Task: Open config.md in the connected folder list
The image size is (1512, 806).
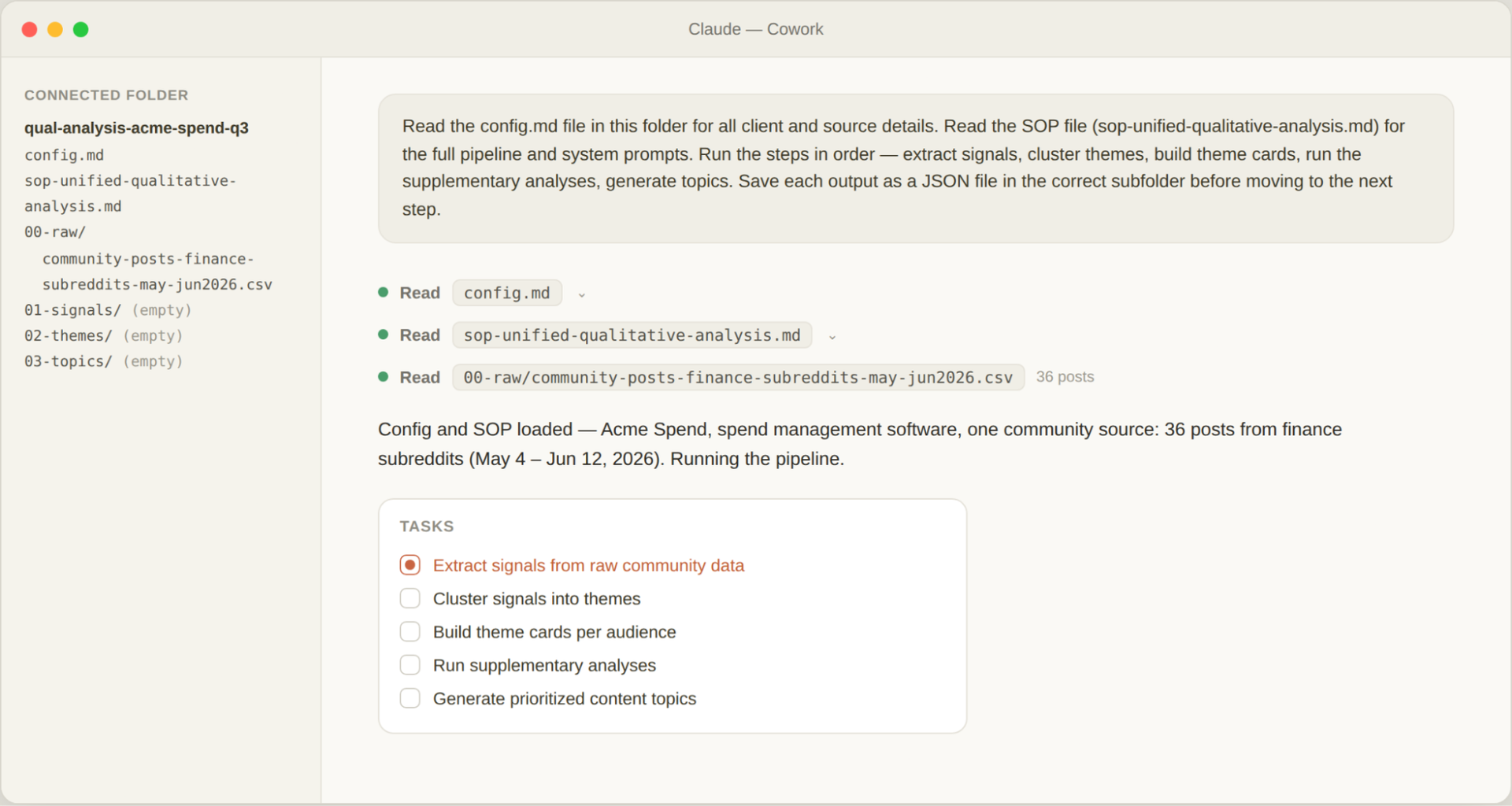Action: pos(65,155)
